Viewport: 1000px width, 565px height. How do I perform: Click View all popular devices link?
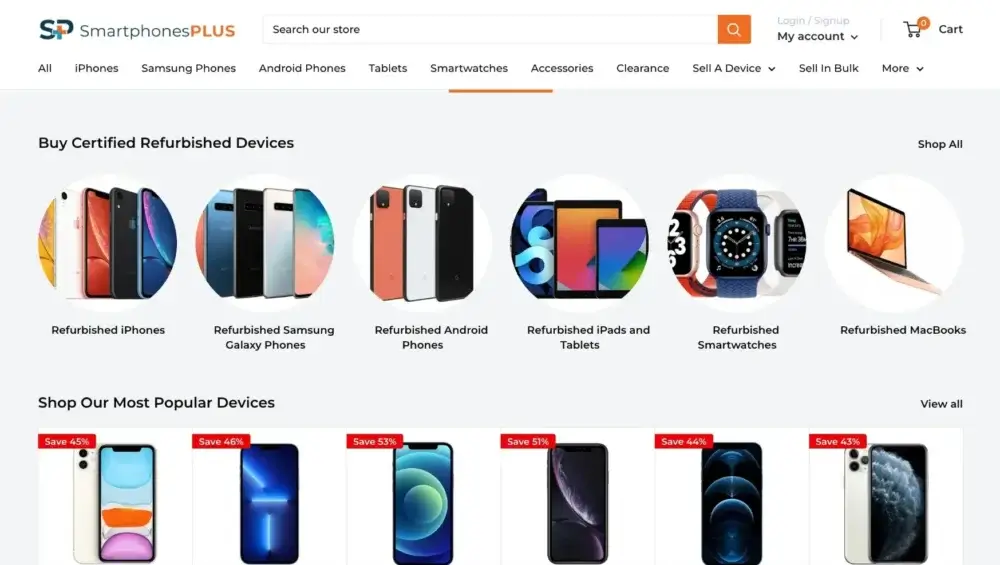(941, 404)
